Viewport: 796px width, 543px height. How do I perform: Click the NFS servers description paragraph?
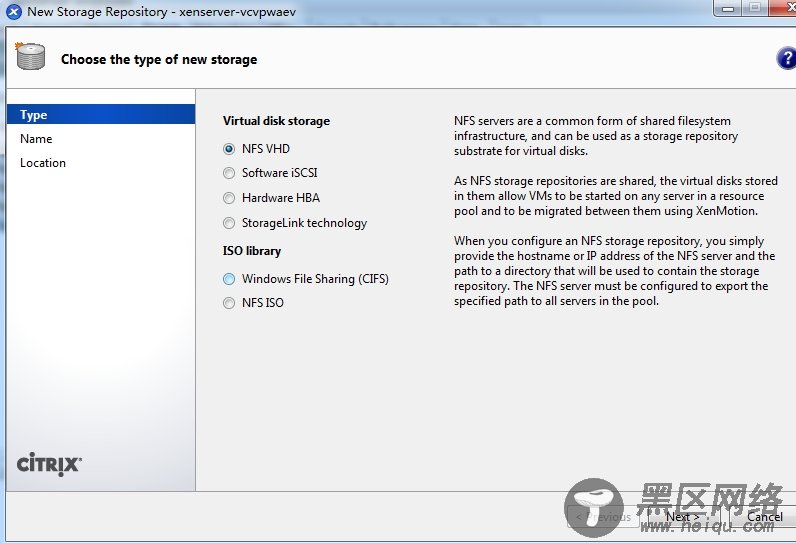pyautogui.click(x=596, y=136)
